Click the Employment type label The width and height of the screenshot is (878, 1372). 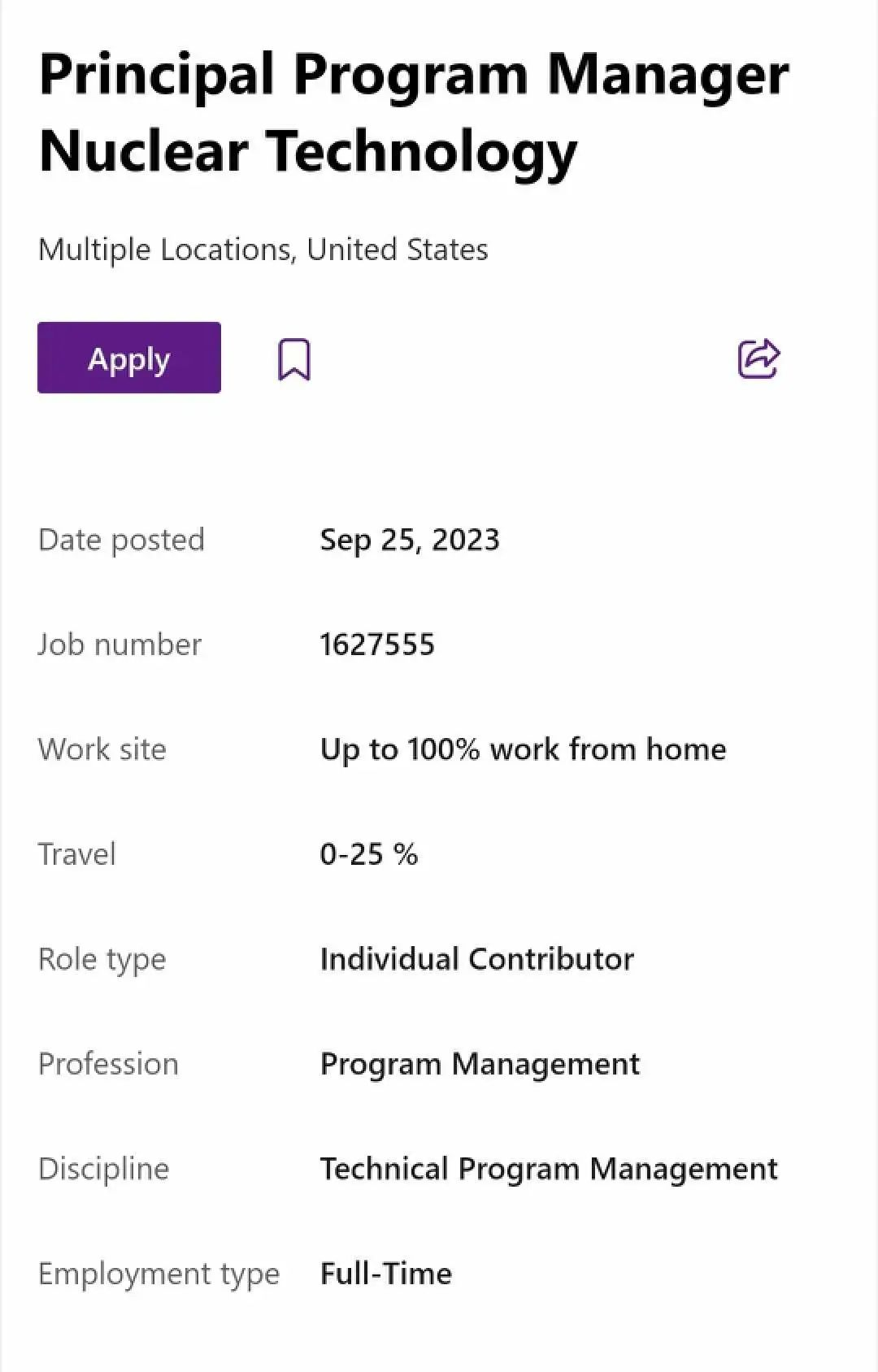tap(159, 1274)
